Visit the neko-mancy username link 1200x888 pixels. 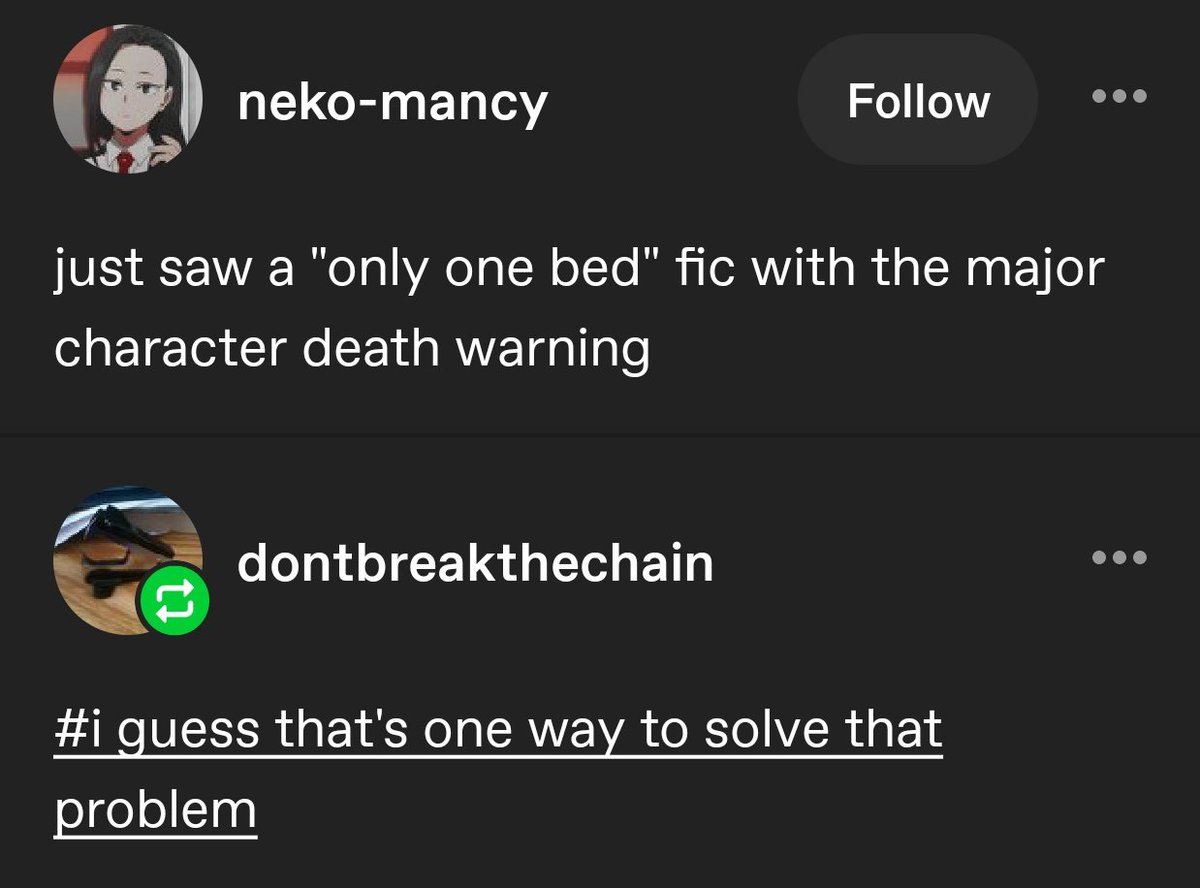point(392,103)
